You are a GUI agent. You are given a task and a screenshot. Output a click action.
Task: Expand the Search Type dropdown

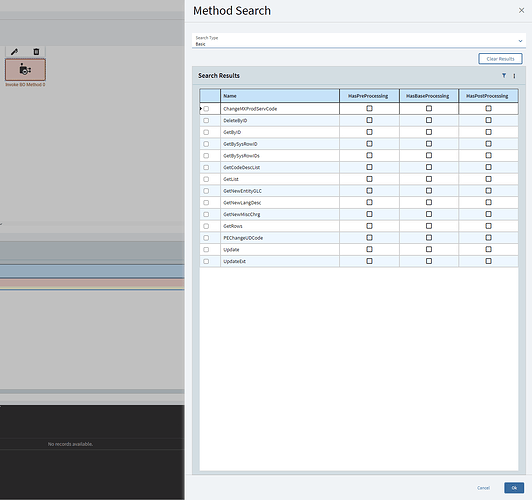pyautogui.click(x=359, y=41)
